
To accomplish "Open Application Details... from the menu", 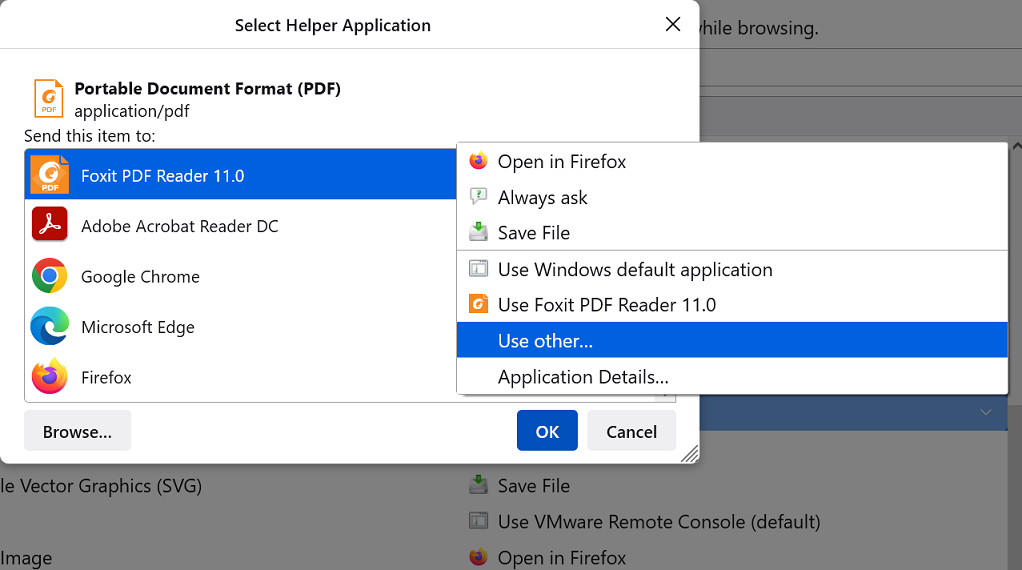I will [732, 377].
